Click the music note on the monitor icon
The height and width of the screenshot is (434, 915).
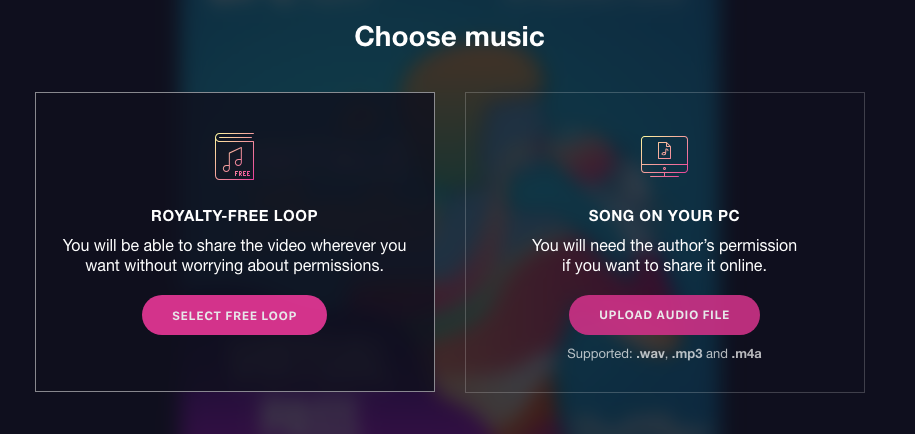tap(664, 150)
